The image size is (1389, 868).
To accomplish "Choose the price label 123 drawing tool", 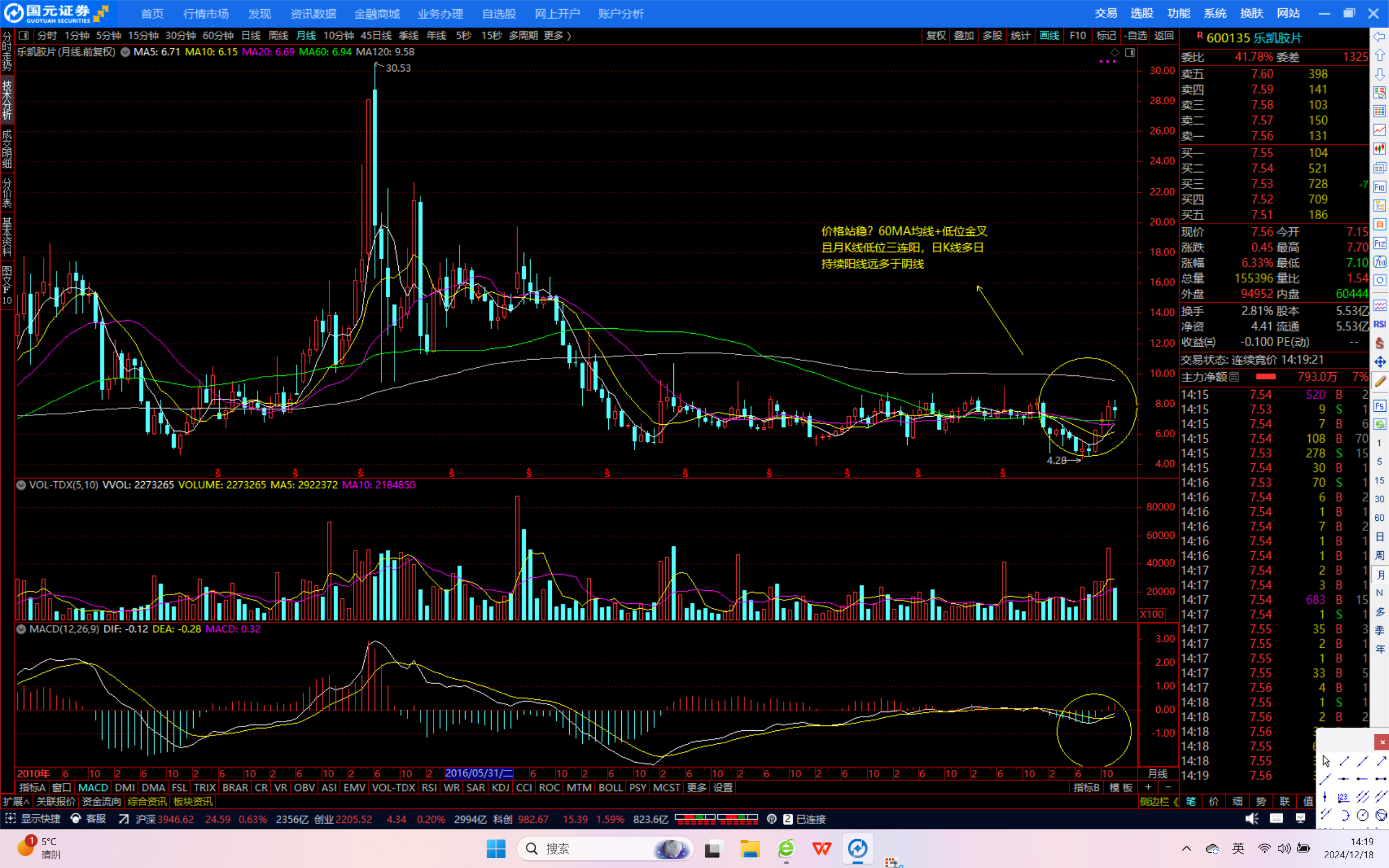I will tap(1343, 798).
